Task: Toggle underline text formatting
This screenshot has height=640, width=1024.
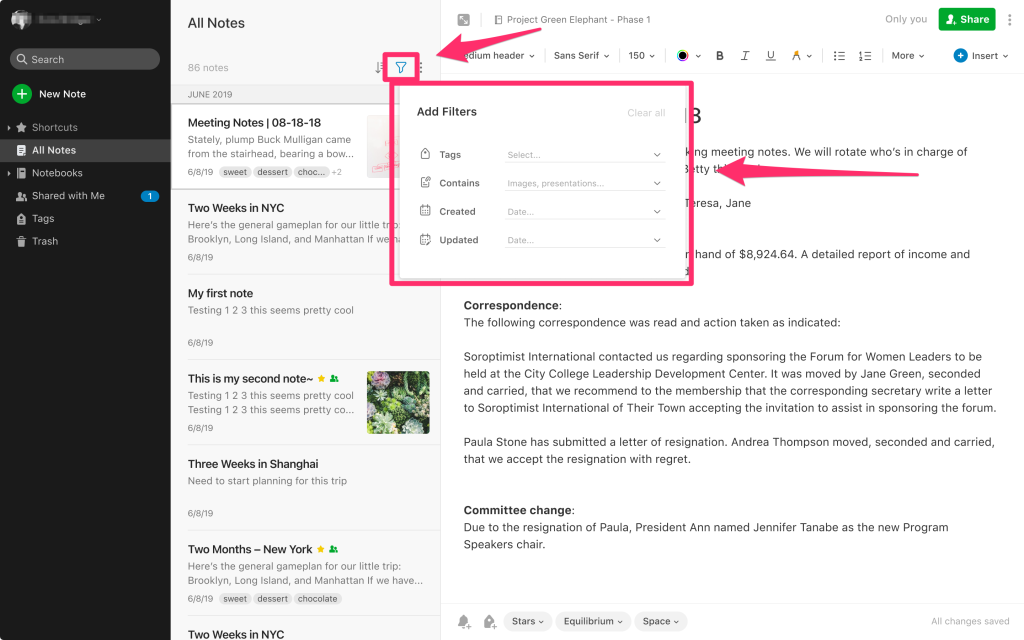Action: tap(771, 56)
